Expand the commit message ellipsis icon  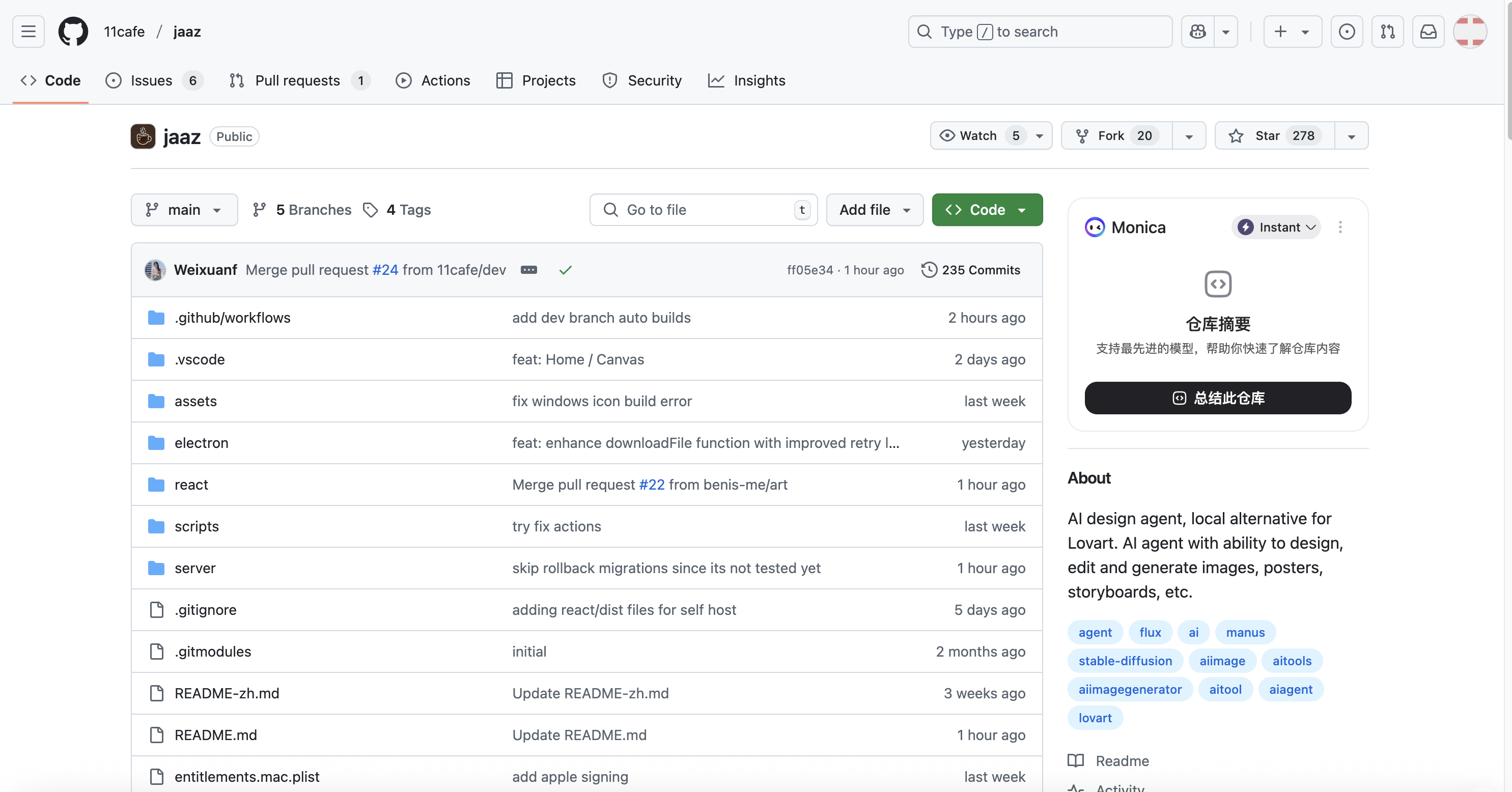528,270
